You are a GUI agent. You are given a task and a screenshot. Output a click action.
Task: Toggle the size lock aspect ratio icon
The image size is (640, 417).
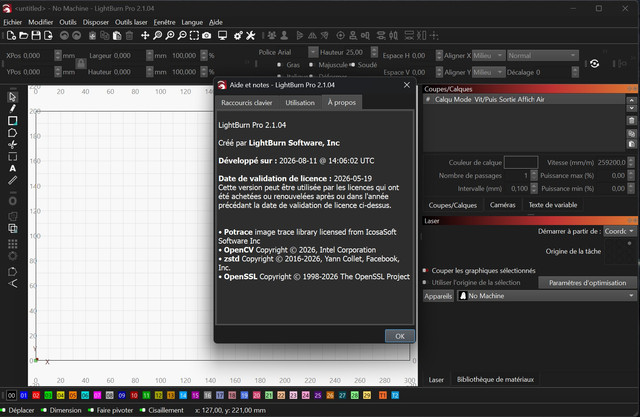click(81, 63)
